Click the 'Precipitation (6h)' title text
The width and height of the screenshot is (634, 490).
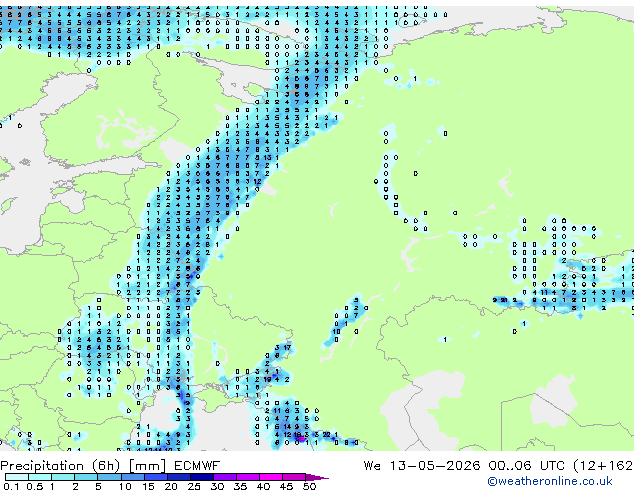(60, 466)
